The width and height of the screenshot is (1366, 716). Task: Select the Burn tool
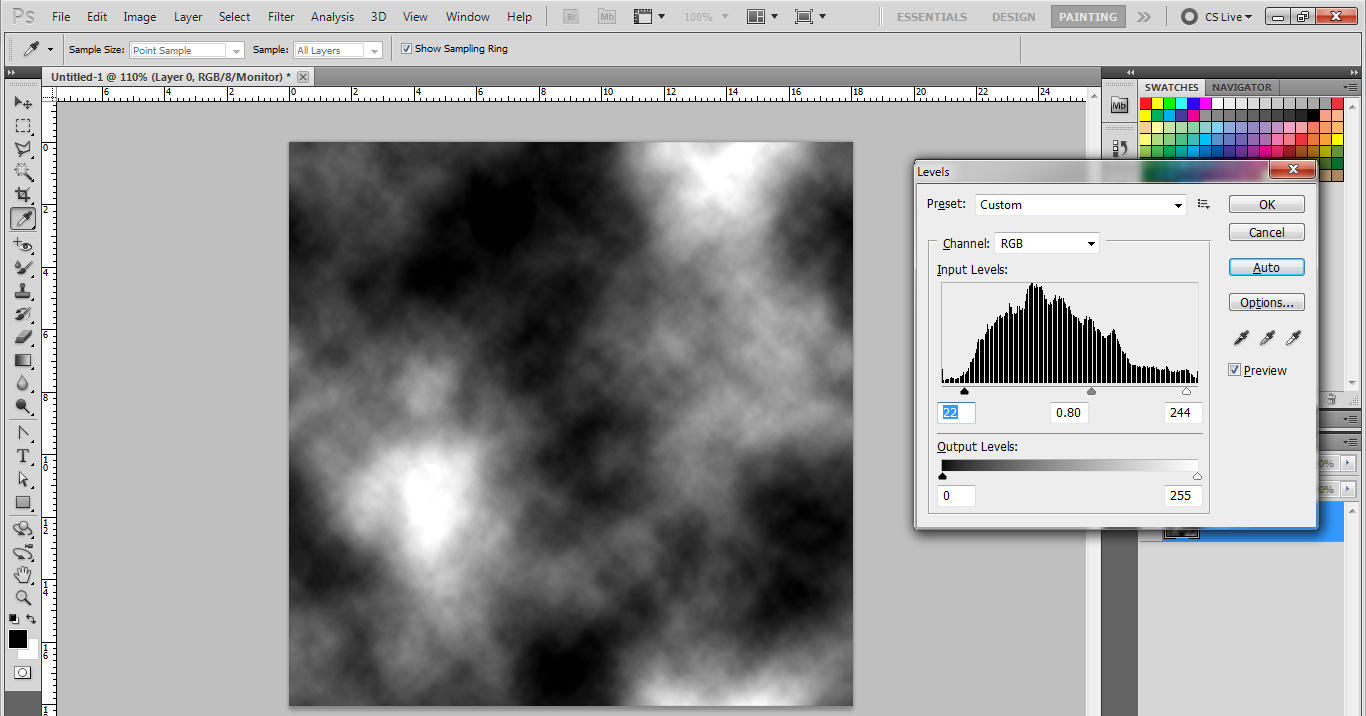pyautogui.click(x=22, y=406)
